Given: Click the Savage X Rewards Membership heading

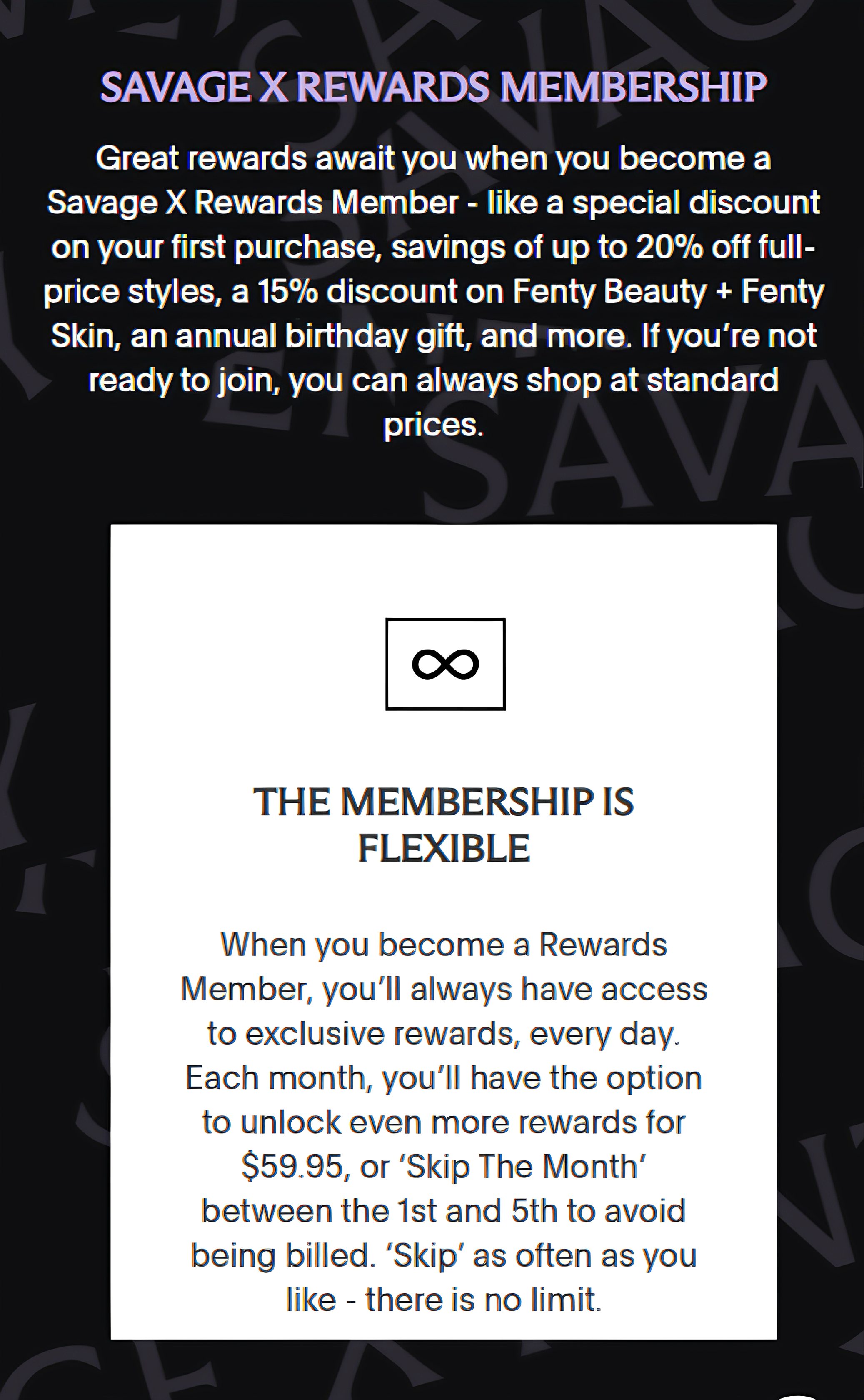Looking at the screenshot, I should 432,87.
